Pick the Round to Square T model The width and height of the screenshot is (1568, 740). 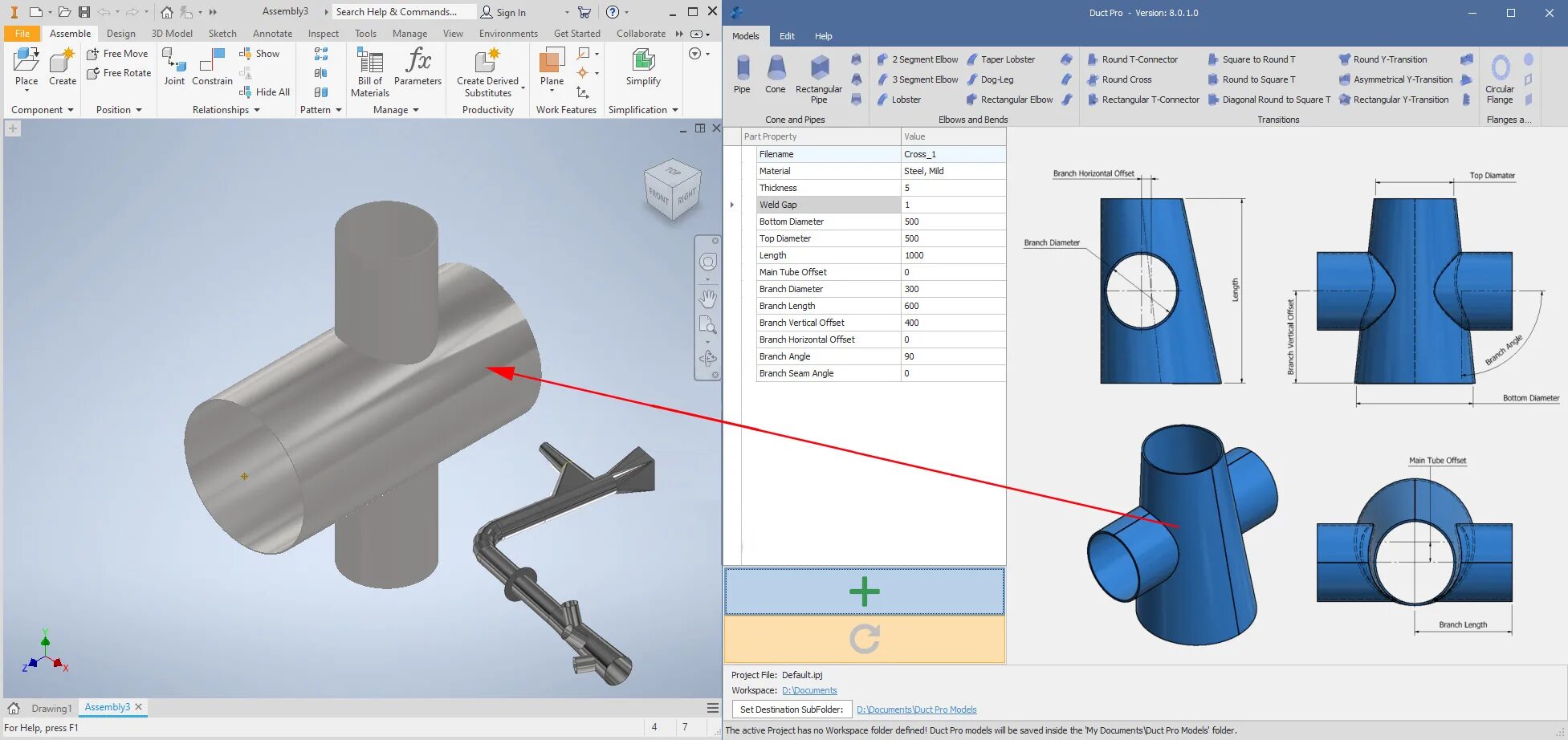point(1251,79)
